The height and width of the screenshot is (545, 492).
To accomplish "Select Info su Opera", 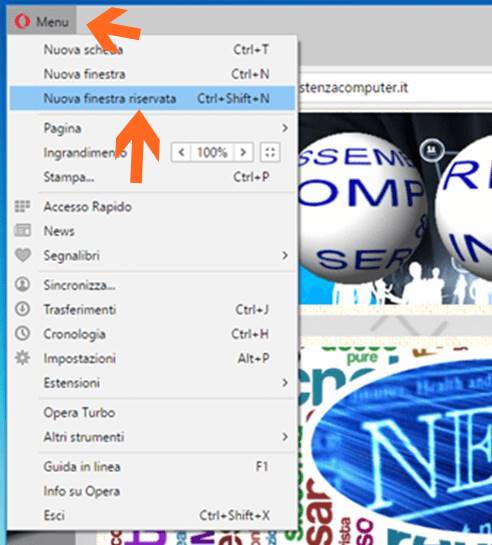I will pos(152,491).
